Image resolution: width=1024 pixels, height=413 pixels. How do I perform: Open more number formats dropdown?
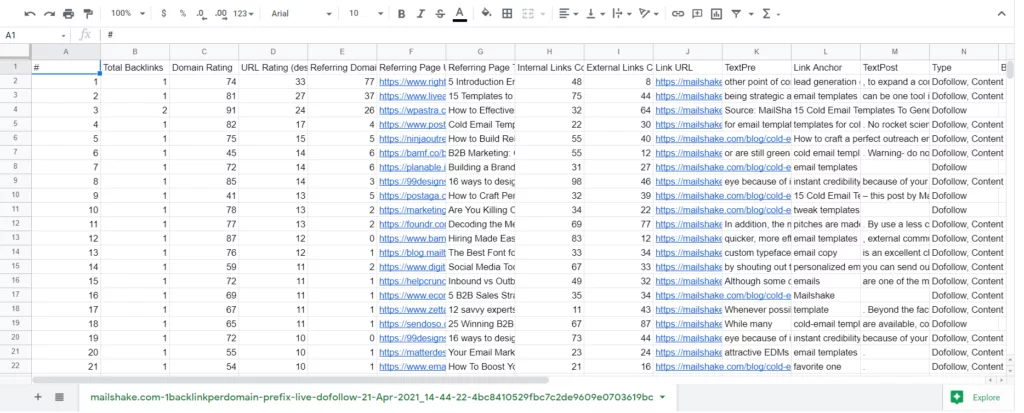coord(243,14)
